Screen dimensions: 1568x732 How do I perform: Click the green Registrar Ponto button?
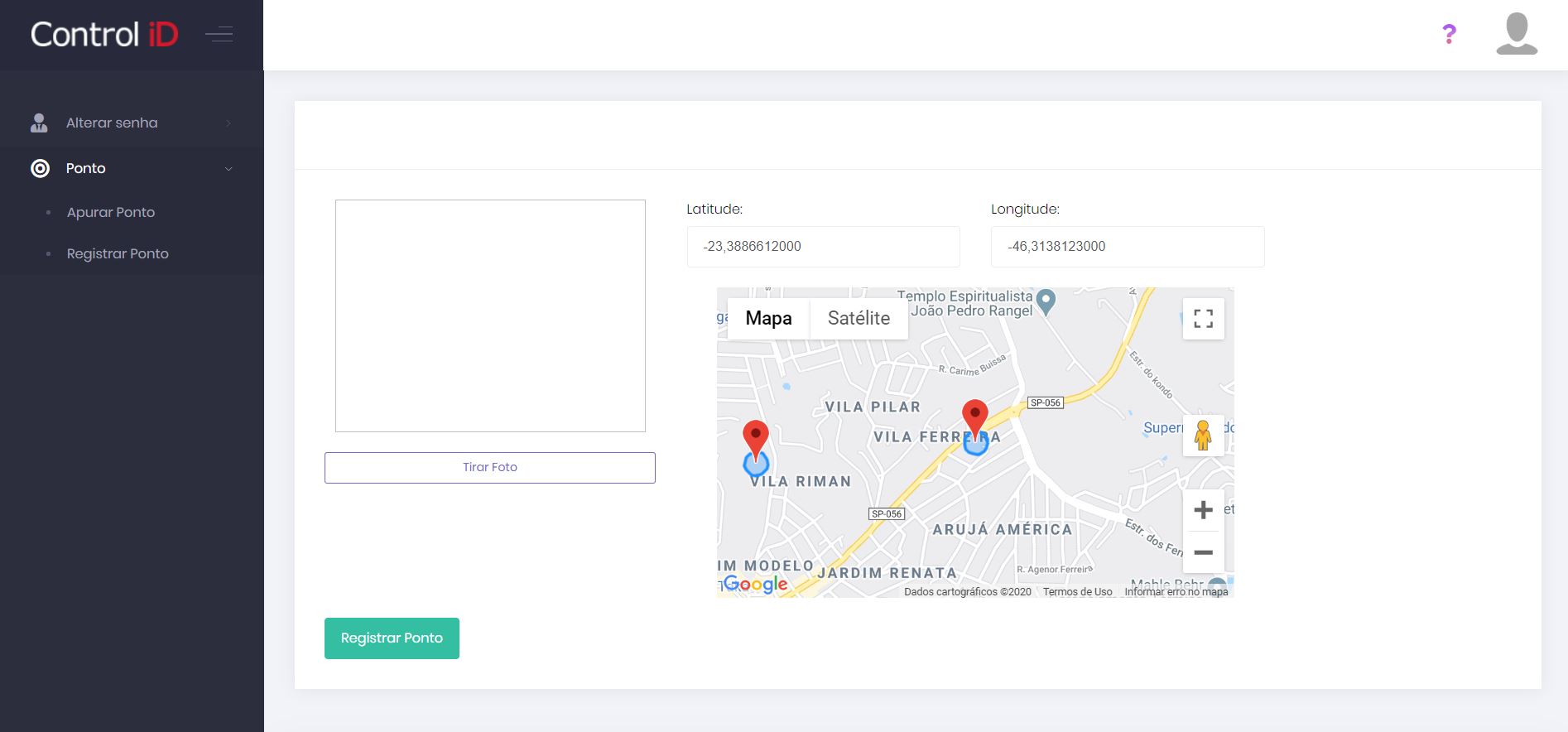392,638
